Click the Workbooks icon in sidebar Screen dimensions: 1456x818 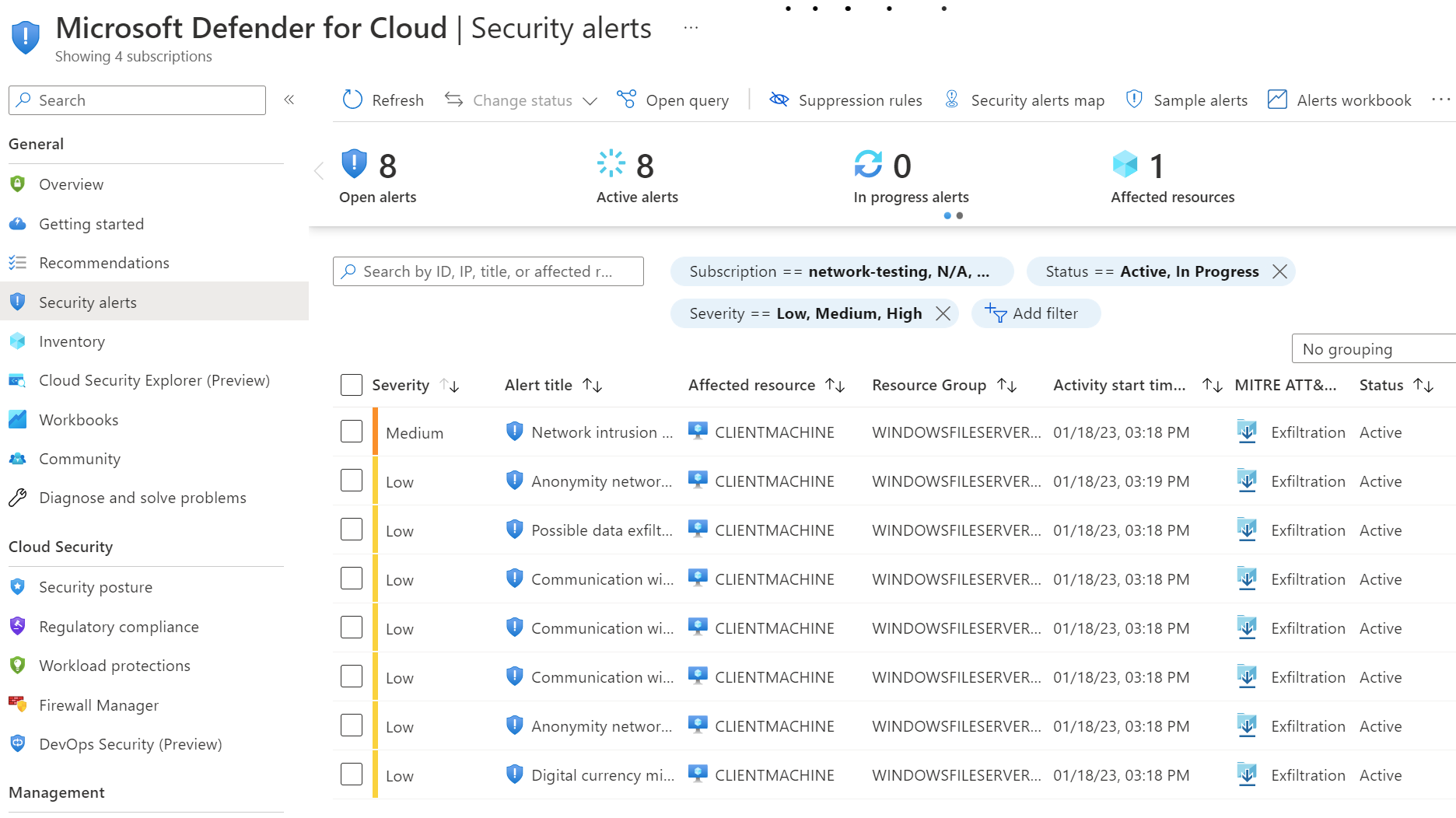coord(17,420)
